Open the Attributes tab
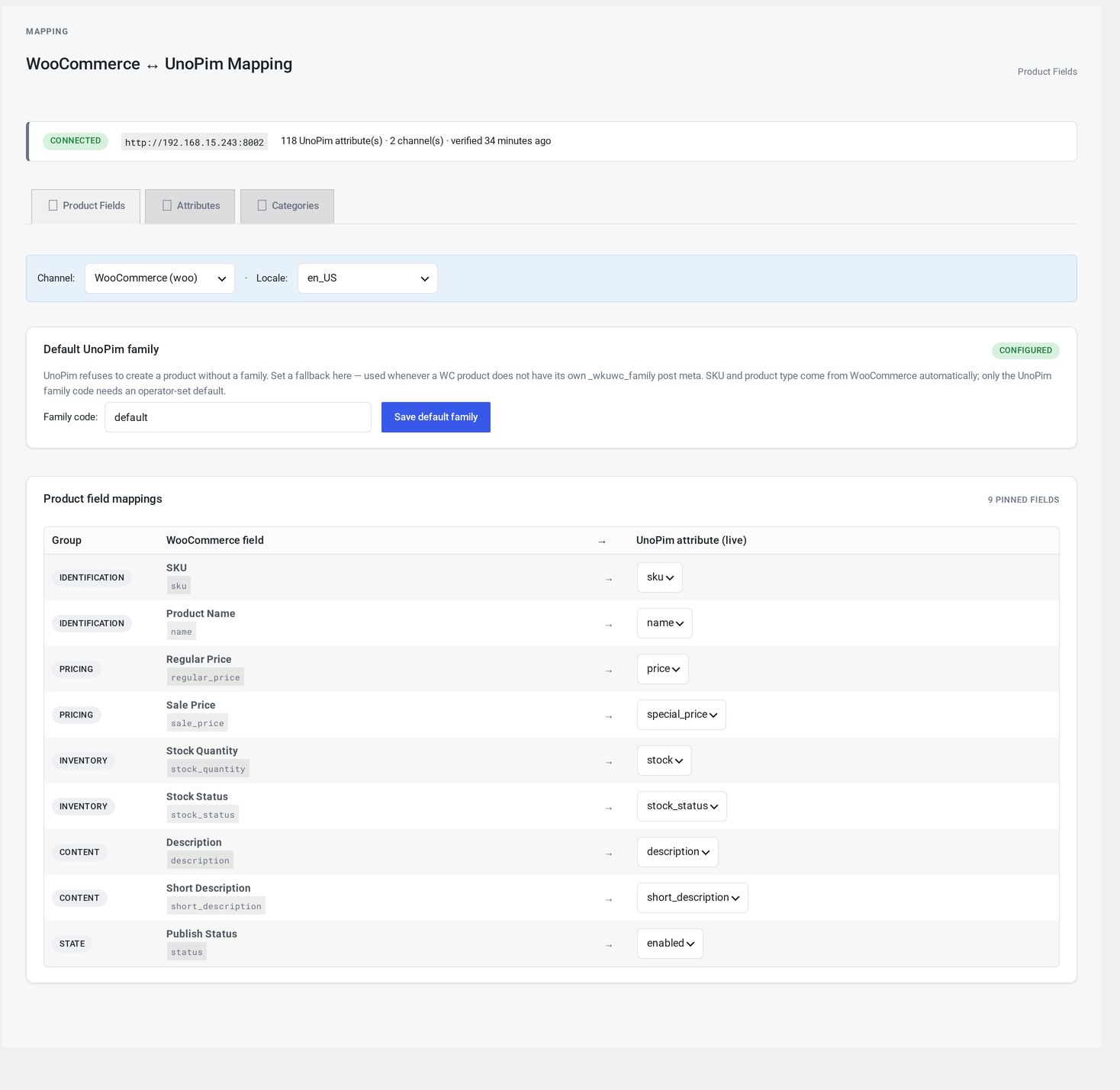The height and width of the screenshot is (1090, 1120). tap(190, 206)
